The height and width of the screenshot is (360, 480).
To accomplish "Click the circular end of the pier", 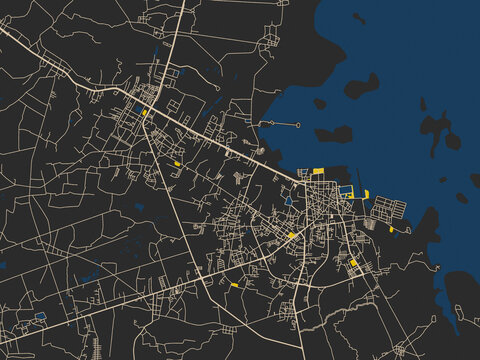I will 298,125.
